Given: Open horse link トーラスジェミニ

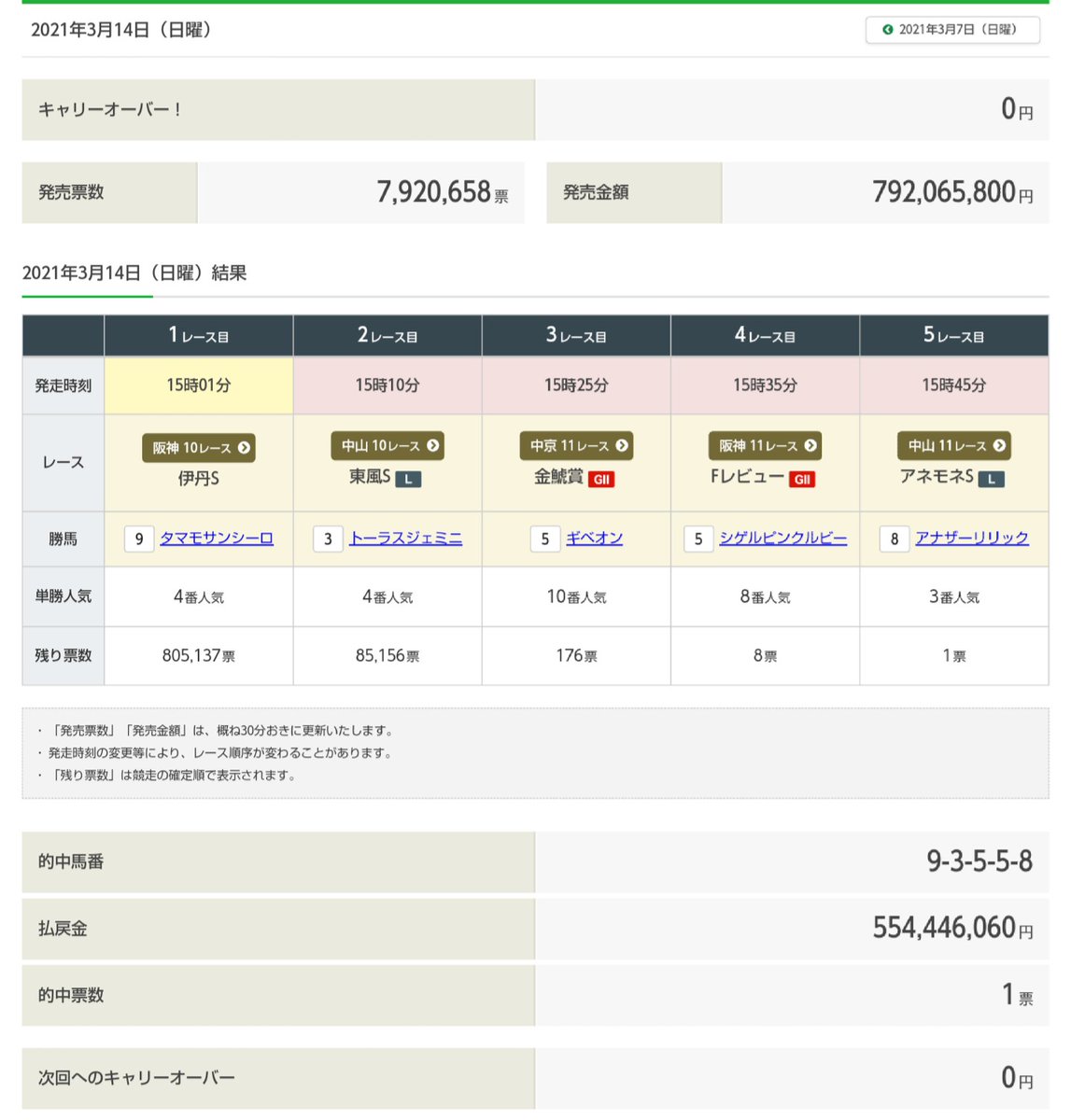Looking at the screenshot, I should [x=405, y=539].
